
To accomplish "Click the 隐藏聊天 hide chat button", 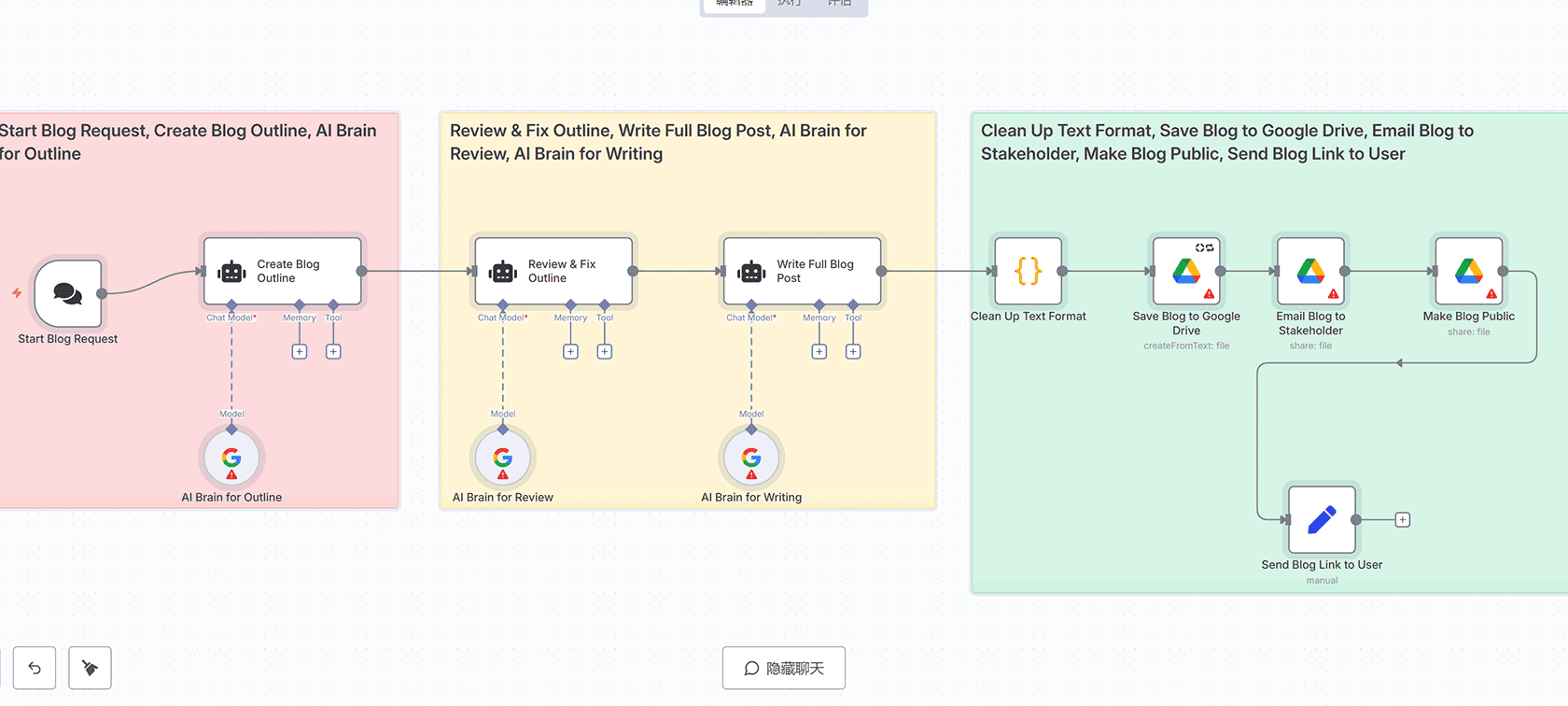I will click(x=784, y=668).
